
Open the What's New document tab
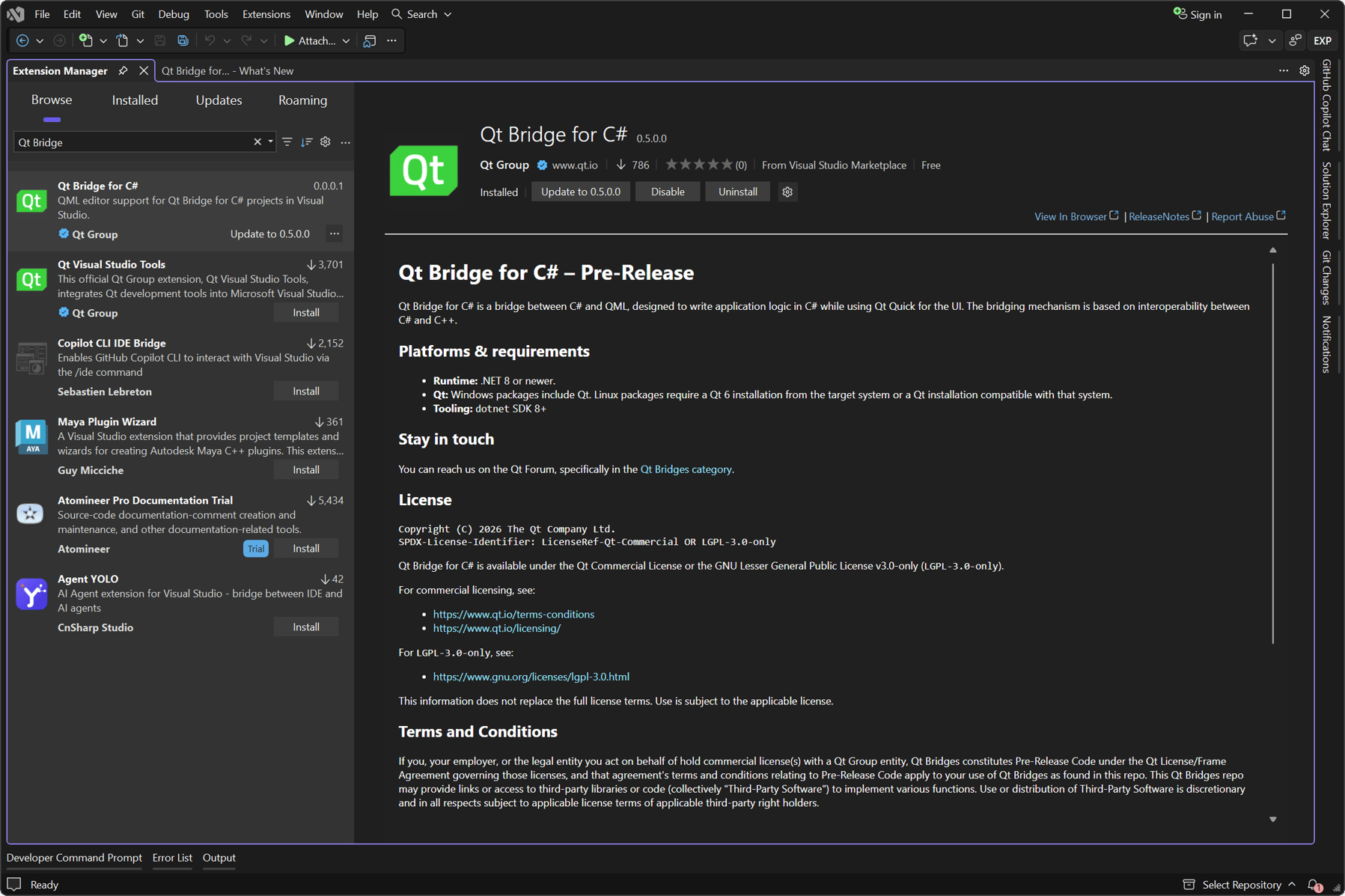point(228,71)
